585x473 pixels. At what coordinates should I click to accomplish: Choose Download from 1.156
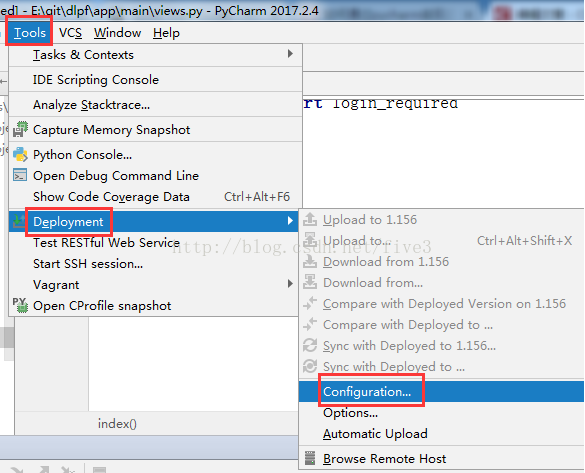point(441,262)
